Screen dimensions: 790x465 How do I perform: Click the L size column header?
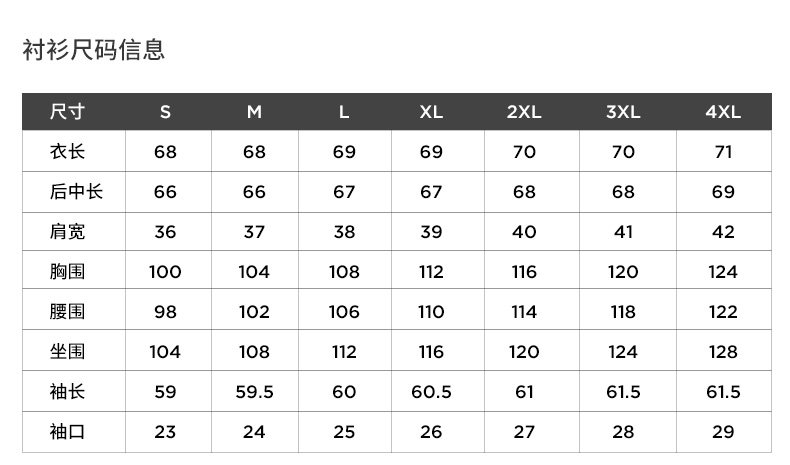[343, 112]
